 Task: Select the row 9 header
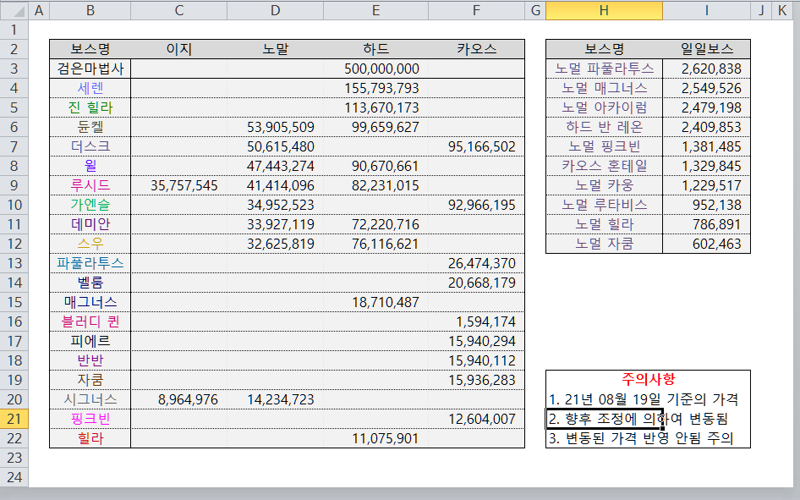14,185
